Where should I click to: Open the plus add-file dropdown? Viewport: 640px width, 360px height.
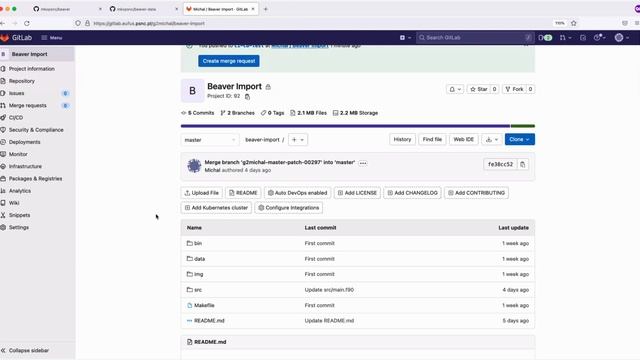click(298, 140)
